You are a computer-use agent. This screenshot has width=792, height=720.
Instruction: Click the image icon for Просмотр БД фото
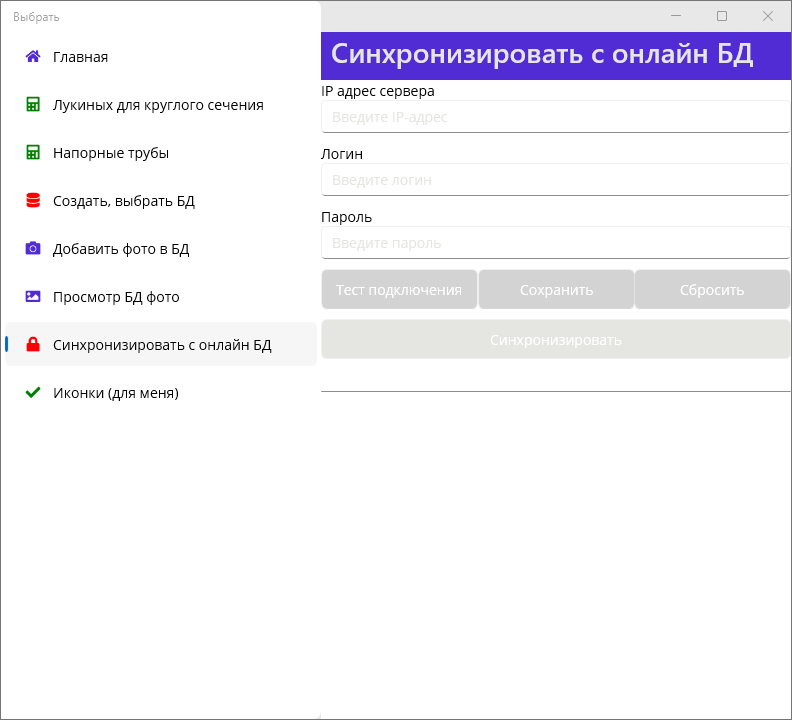tap(33, 297)
